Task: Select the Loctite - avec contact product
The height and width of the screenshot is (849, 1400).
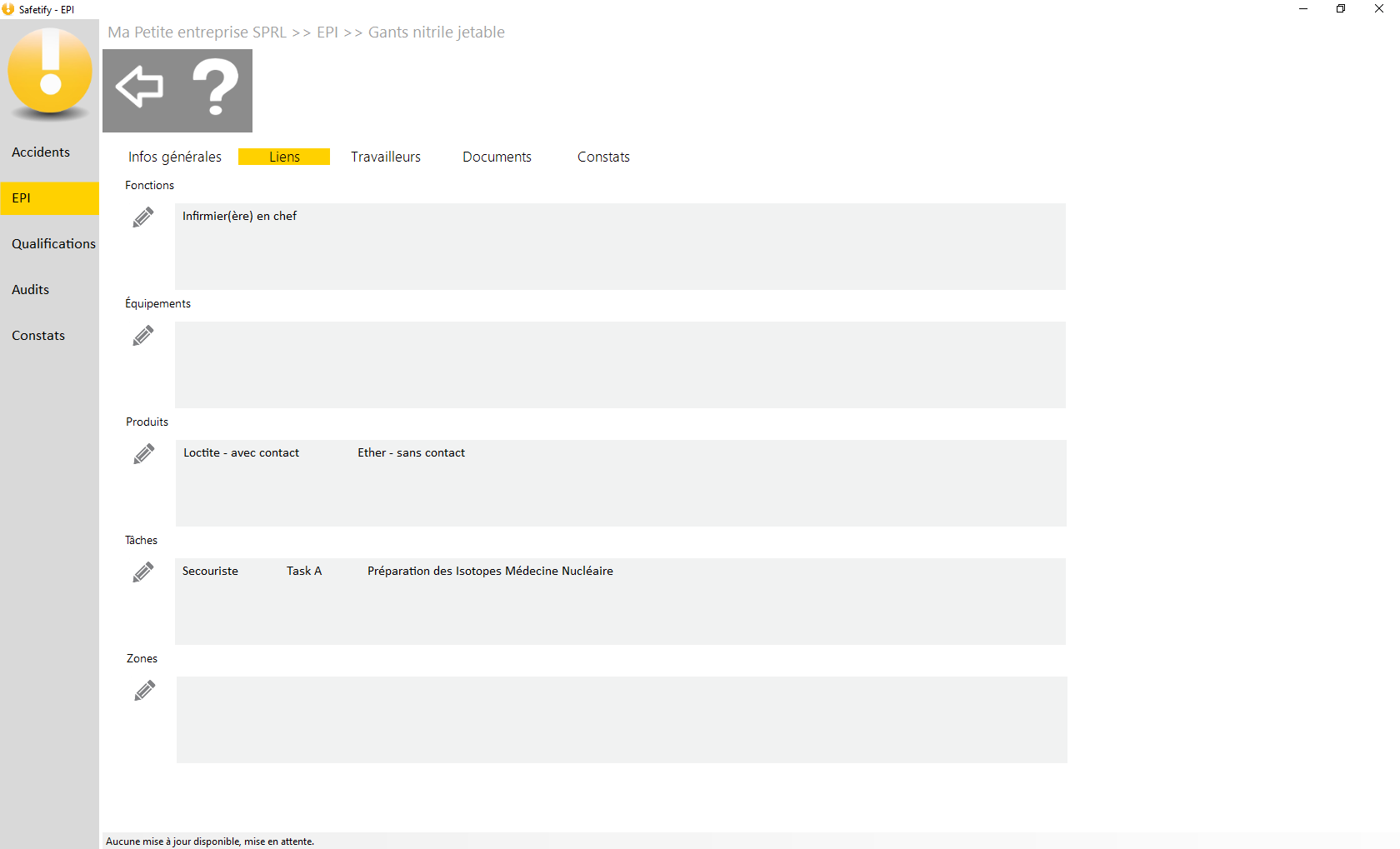Action: pyautogui.click(x=241, y=453)
